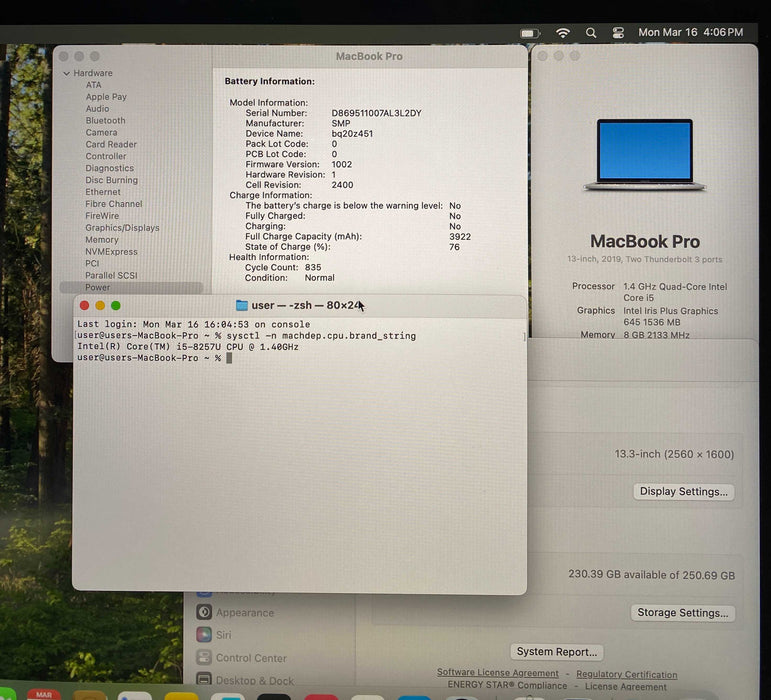Image resolution: width=771 pixels, height=700 pixels.
Task: Click State of Charge value 76
Action: (454, 247)
